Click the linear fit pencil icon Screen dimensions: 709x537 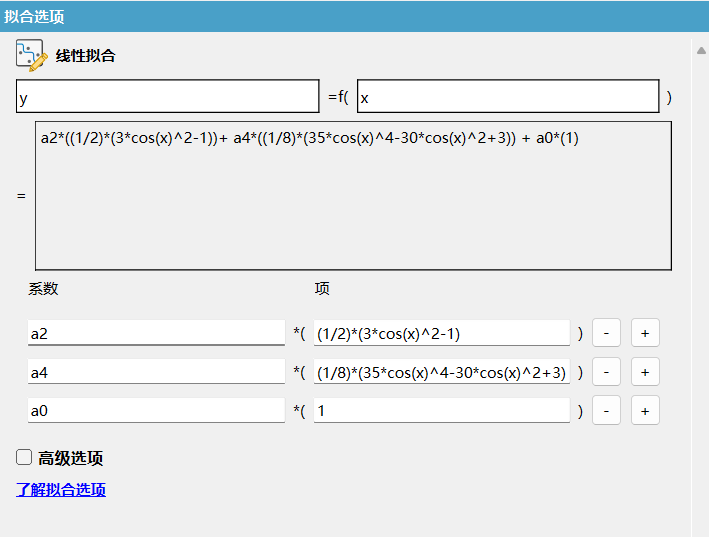(32, 56)
